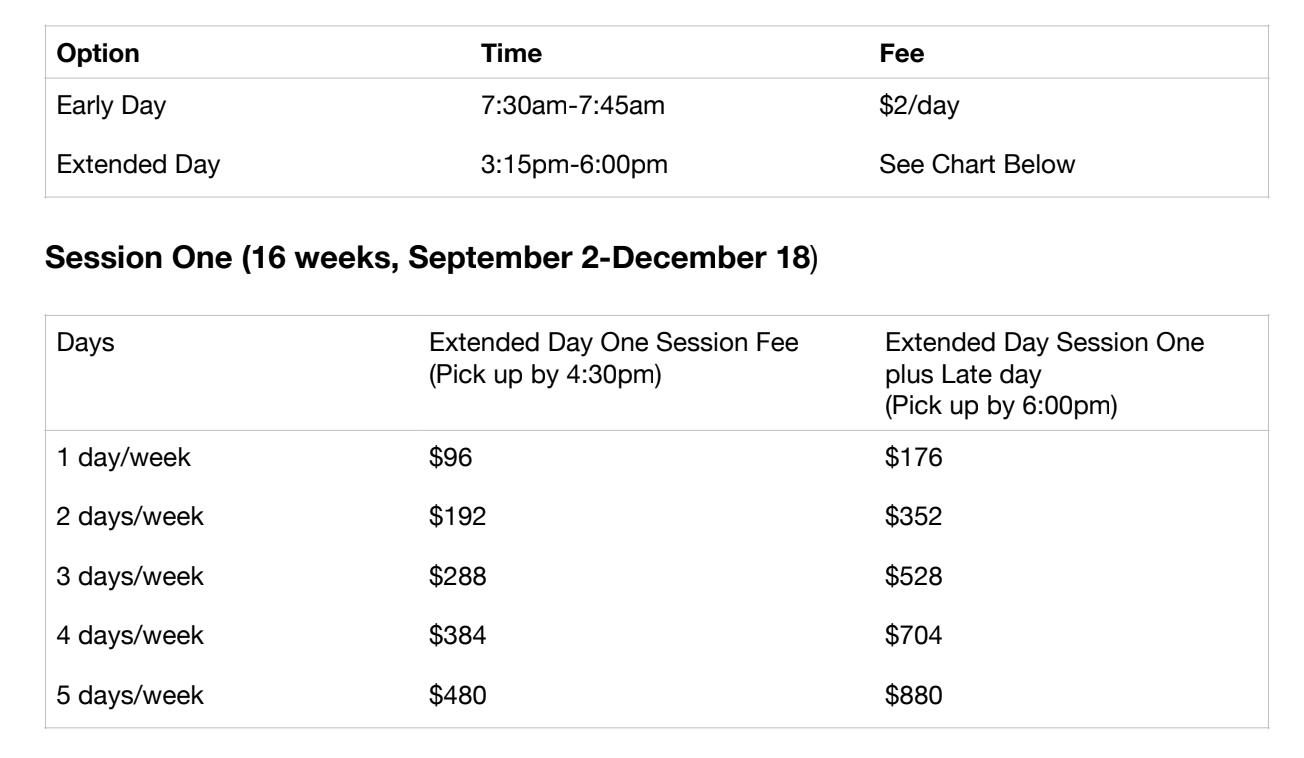Click the 7:30am-7:45am time cell
The image size is (1304, 758).
tap(571, 107)
